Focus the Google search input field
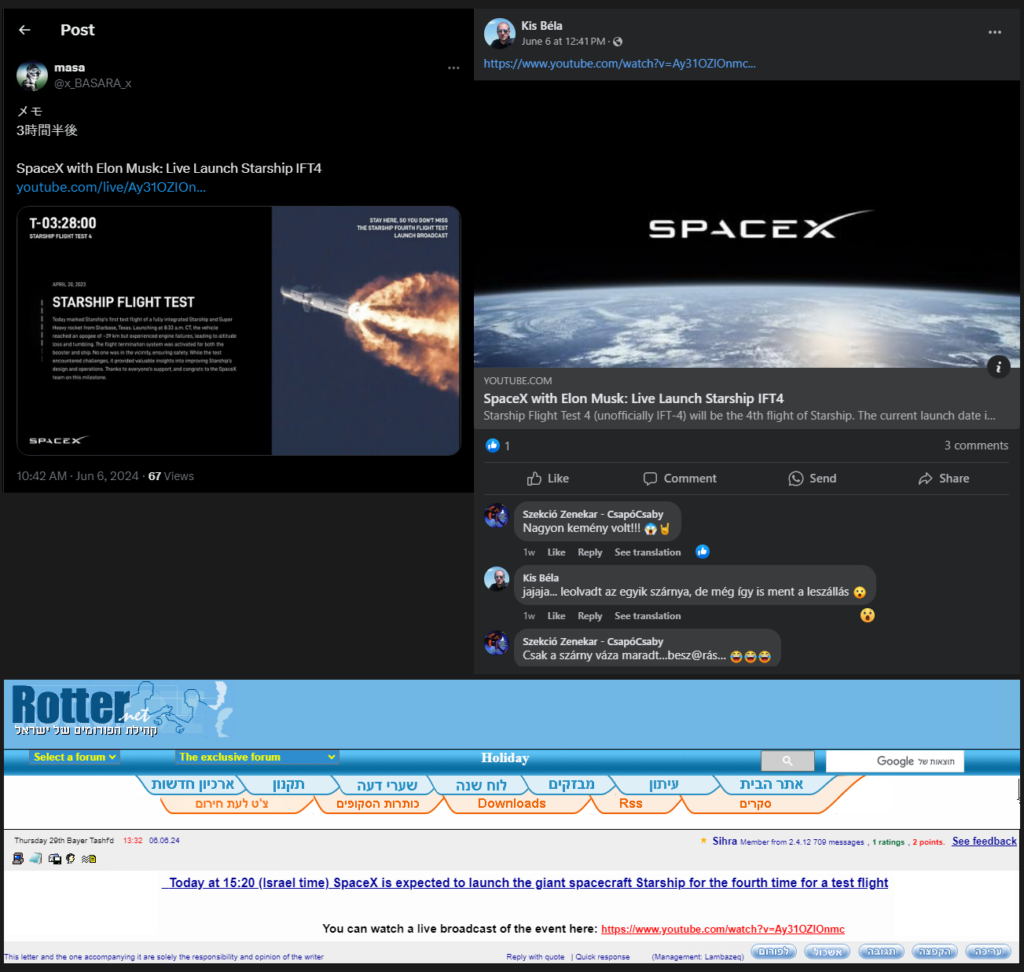The width and height of the screenshot is (1024, 972). (x=895, y=761)
